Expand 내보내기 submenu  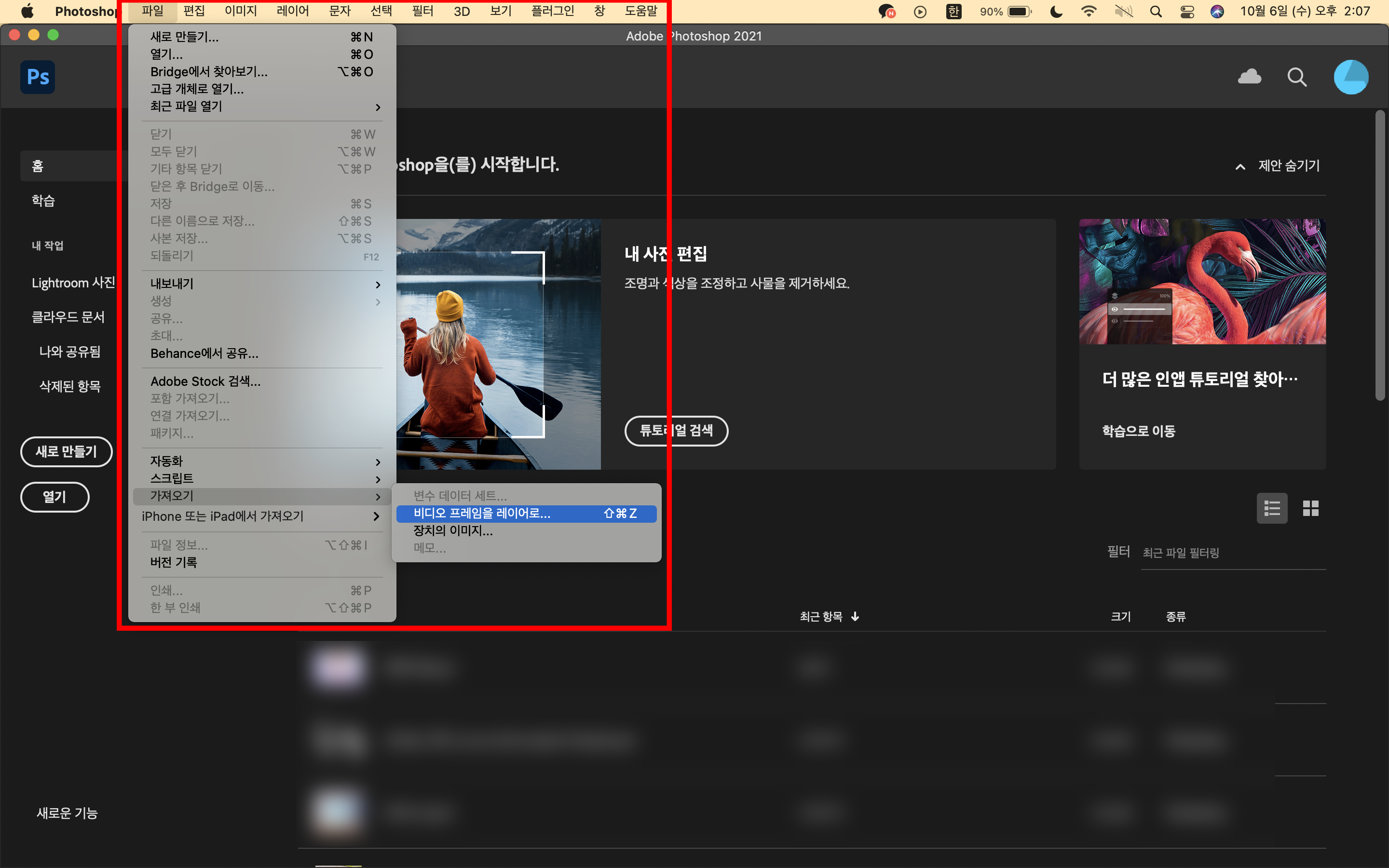coord(262,284)
